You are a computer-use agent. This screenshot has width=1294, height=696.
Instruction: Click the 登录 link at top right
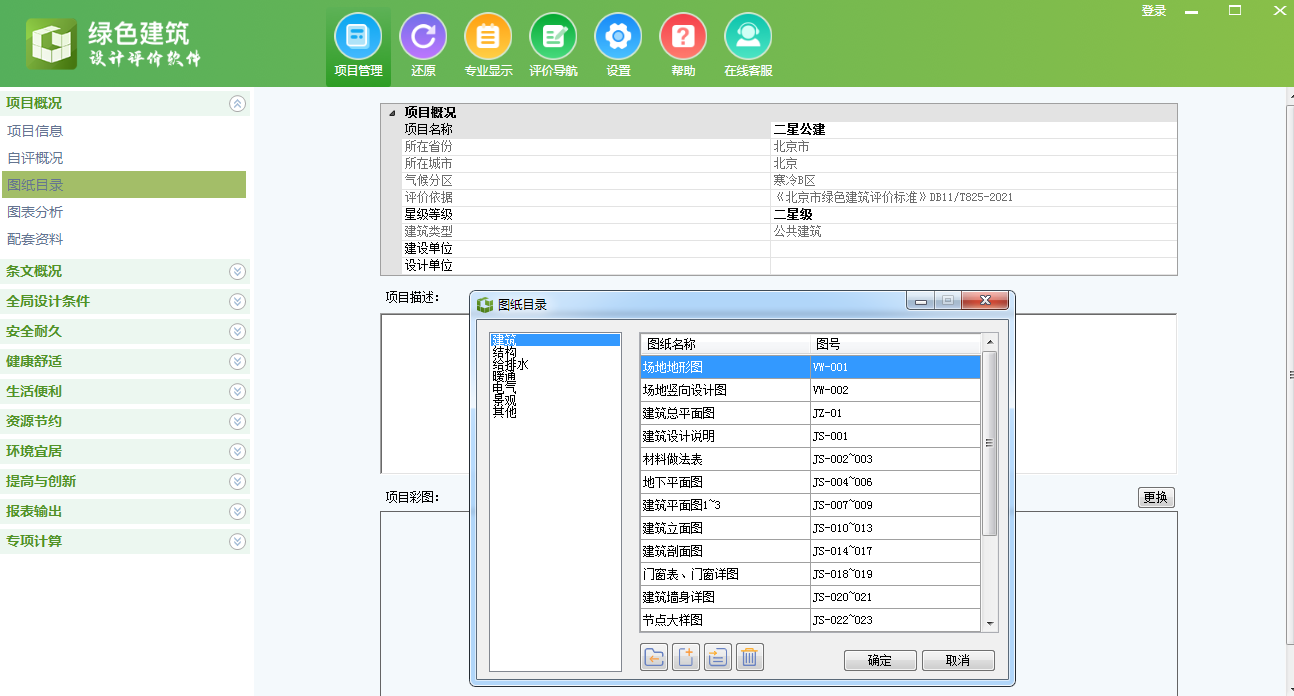(1154, 11)
